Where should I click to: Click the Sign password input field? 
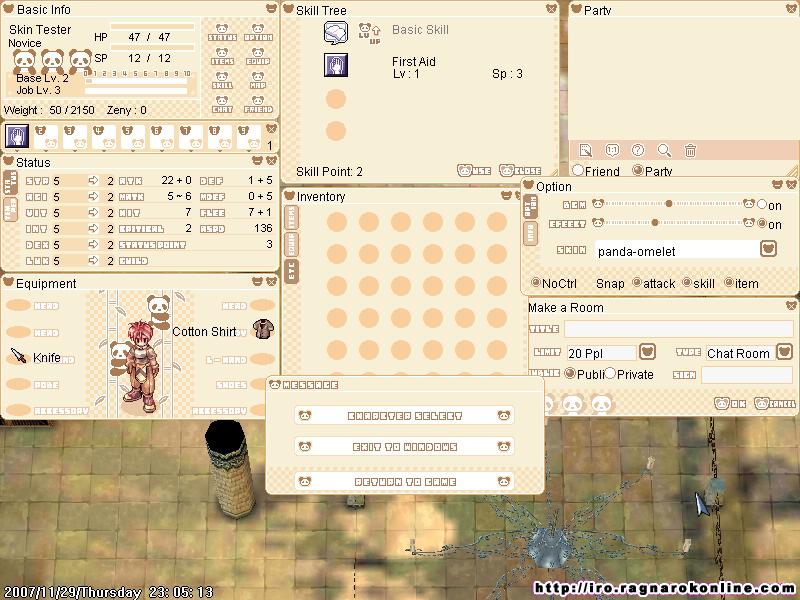coord(747,374)
